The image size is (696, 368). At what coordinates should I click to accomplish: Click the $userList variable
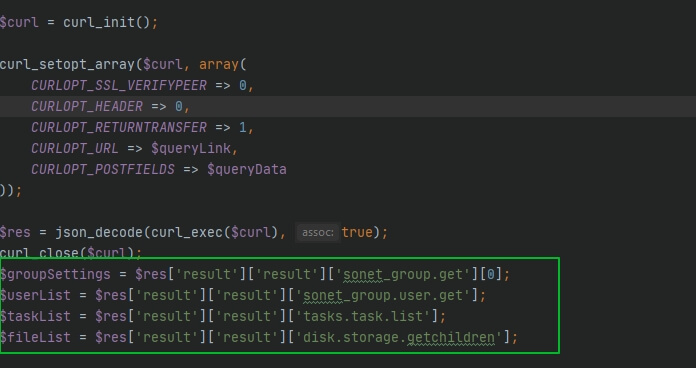click(x=35, y=295)
